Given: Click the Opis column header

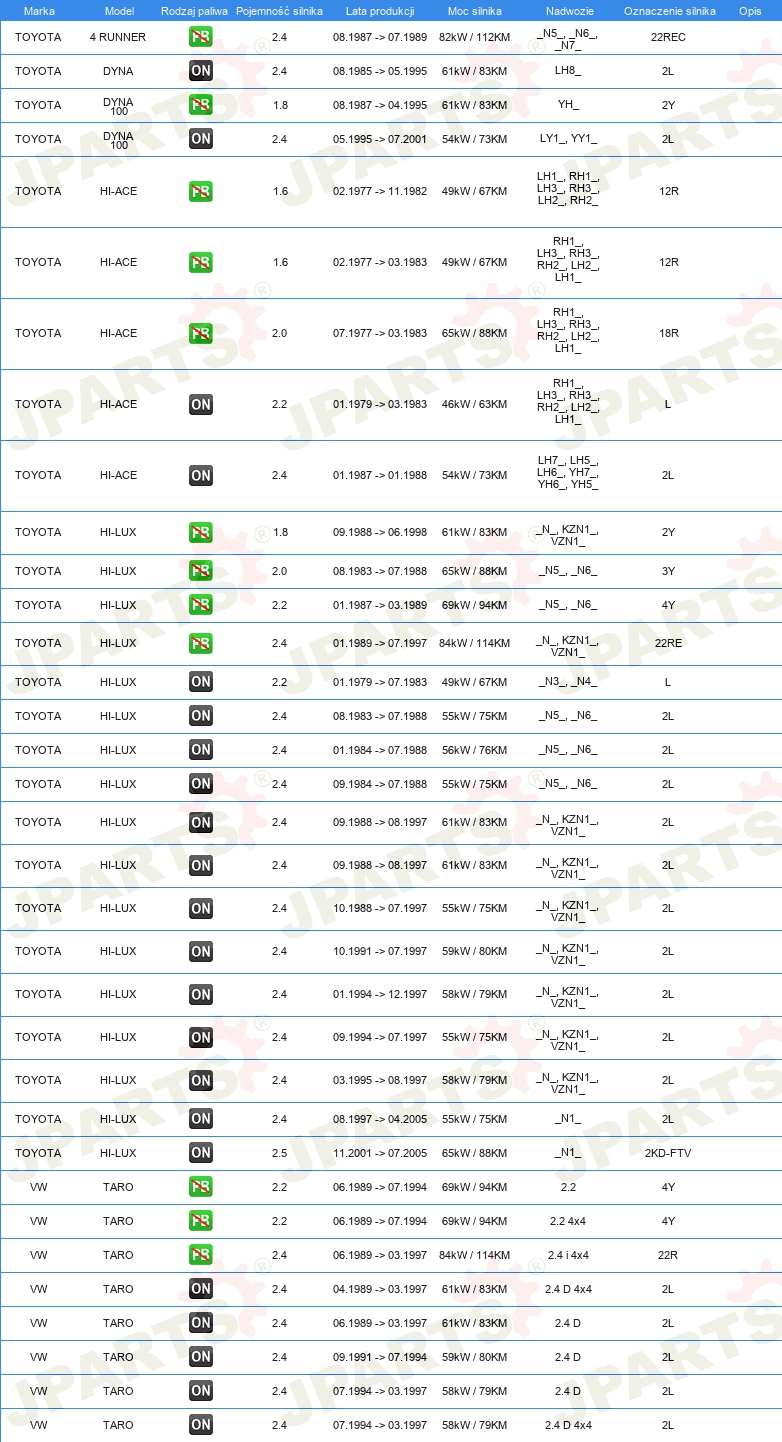Looking at the screenshot, I should [x=750, y=11].
